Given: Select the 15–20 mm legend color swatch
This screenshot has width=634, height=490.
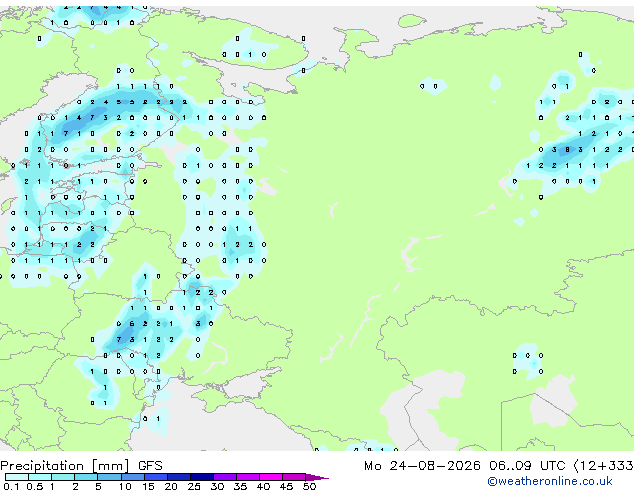Looking at the screenshot, I should tap(155, 477).
